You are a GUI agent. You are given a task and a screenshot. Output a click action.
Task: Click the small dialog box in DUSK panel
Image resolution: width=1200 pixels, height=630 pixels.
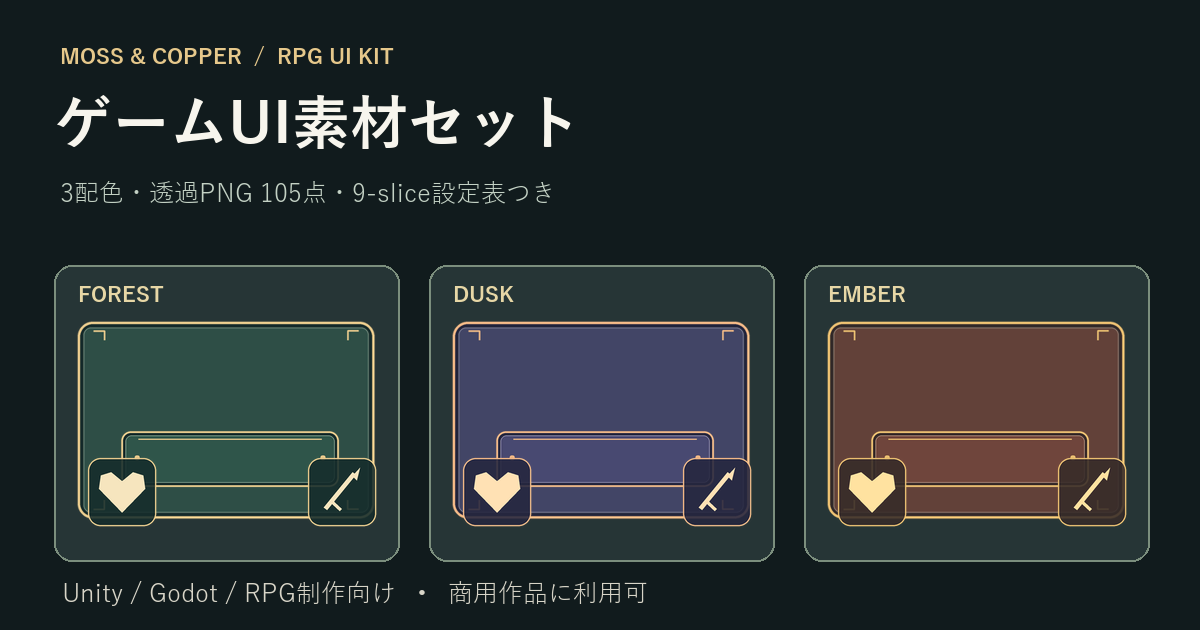coord(605,460)
